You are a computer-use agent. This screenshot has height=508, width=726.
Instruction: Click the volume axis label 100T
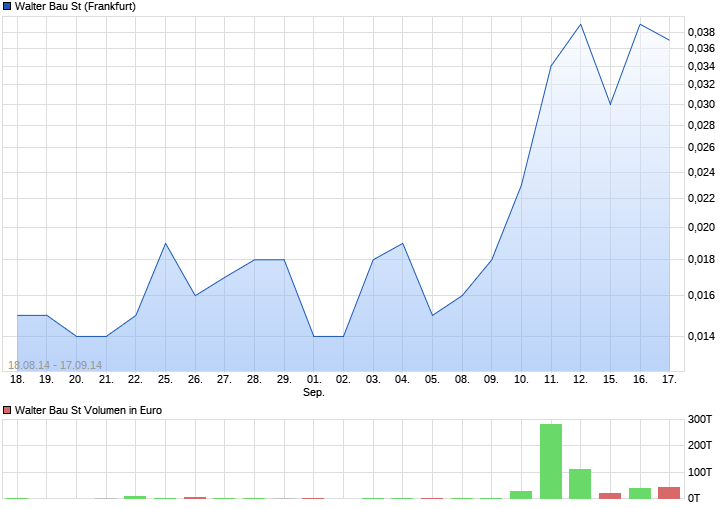pos(700,472)
